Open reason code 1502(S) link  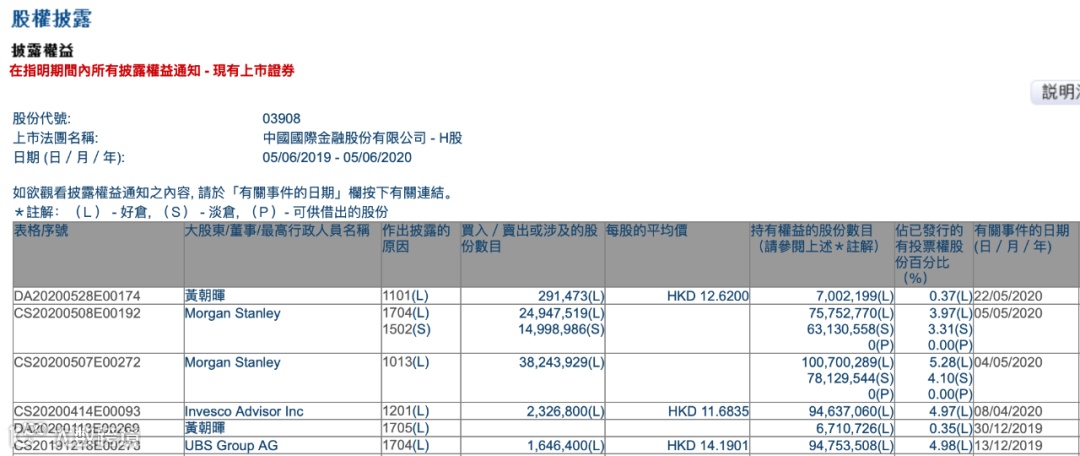406,330
